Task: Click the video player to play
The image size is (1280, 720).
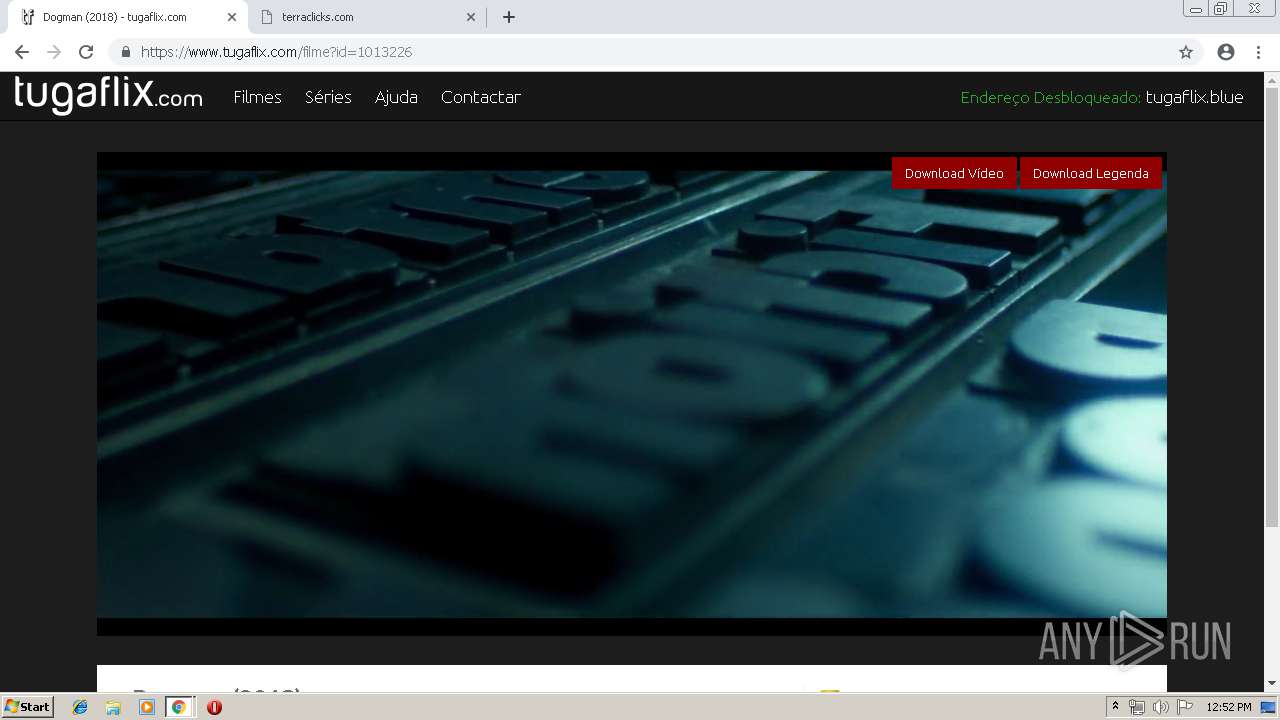Action: pos(632,394)
